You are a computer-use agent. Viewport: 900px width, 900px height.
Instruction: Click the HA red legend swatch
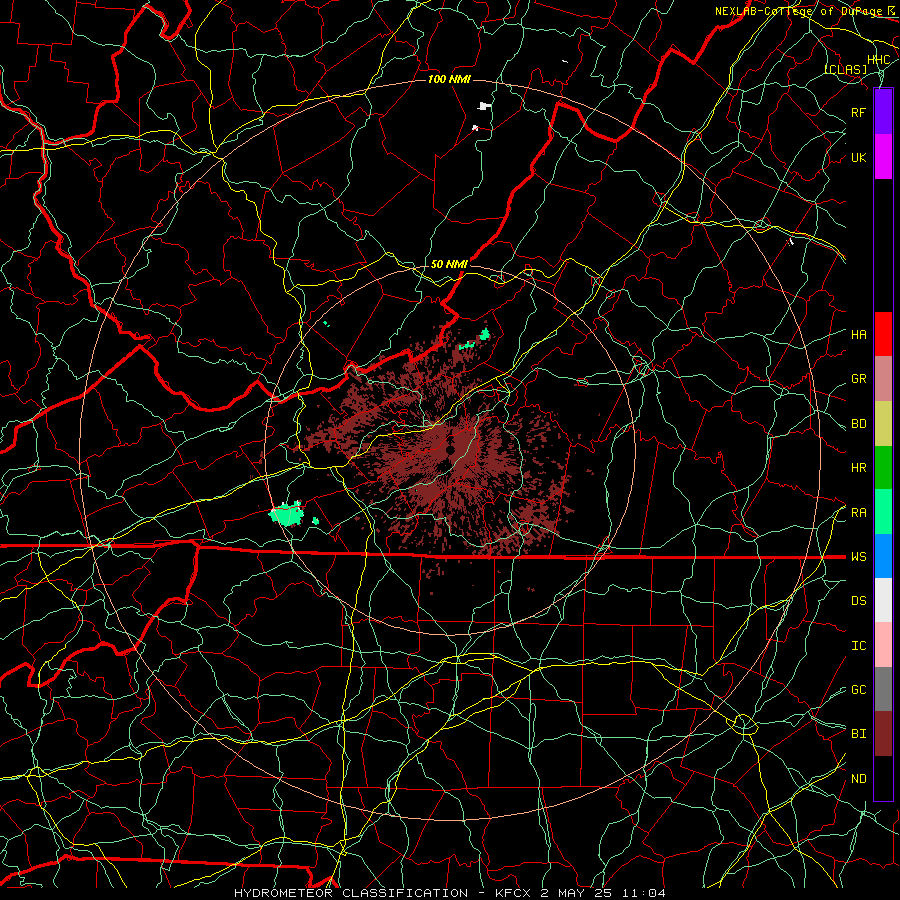(x=883, y=334)
